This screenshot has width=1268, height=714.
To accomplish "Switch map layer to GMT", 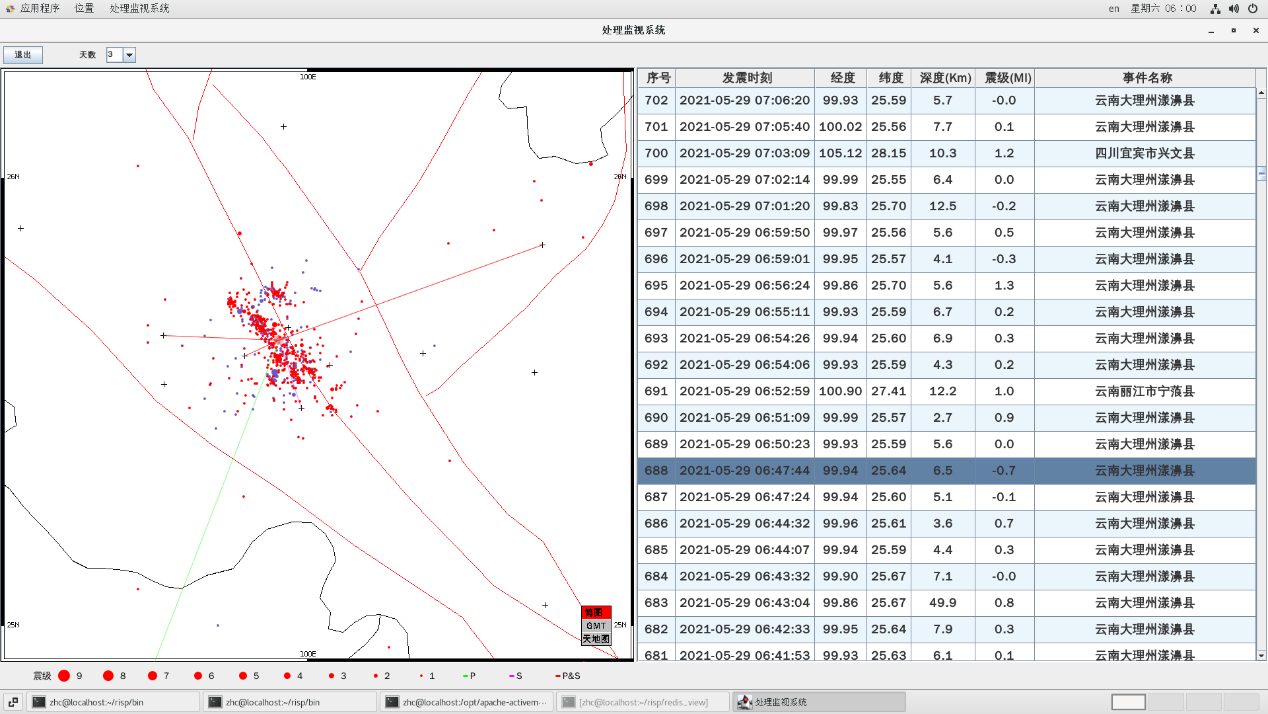I will pyautogui.click(x=596, y=625).
